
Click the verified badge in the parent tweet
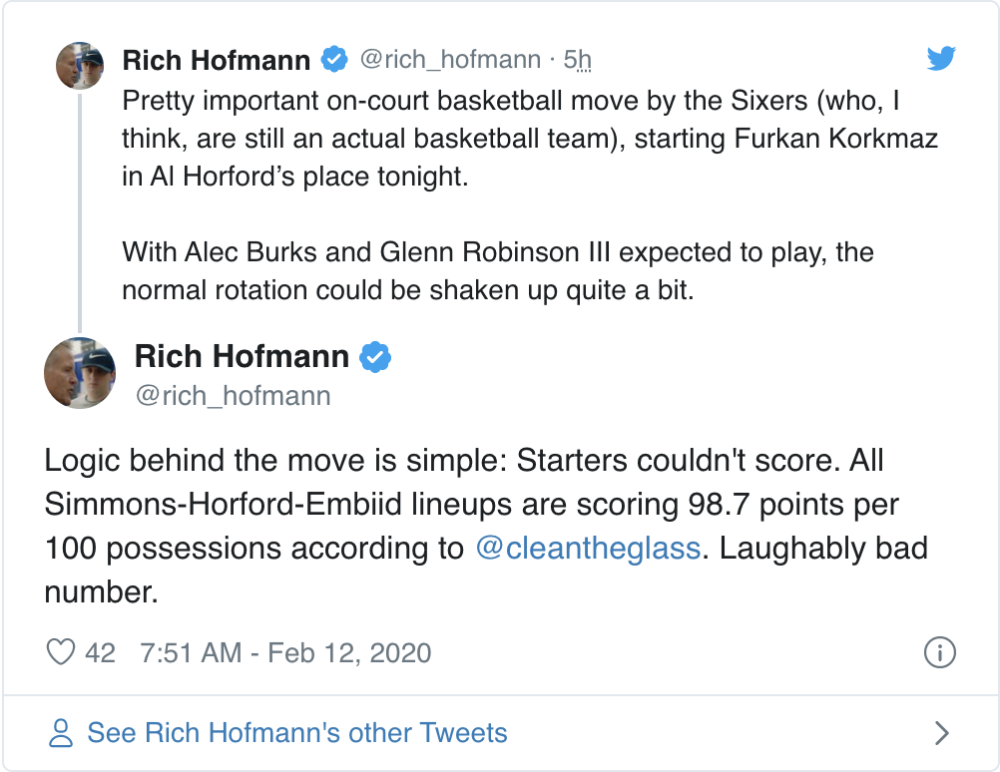click(334, 59)
